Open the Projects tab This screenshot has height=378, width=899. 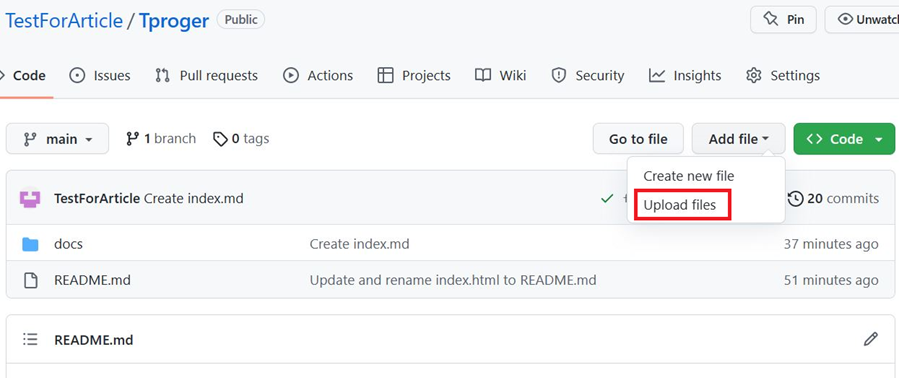pos(414,76)
